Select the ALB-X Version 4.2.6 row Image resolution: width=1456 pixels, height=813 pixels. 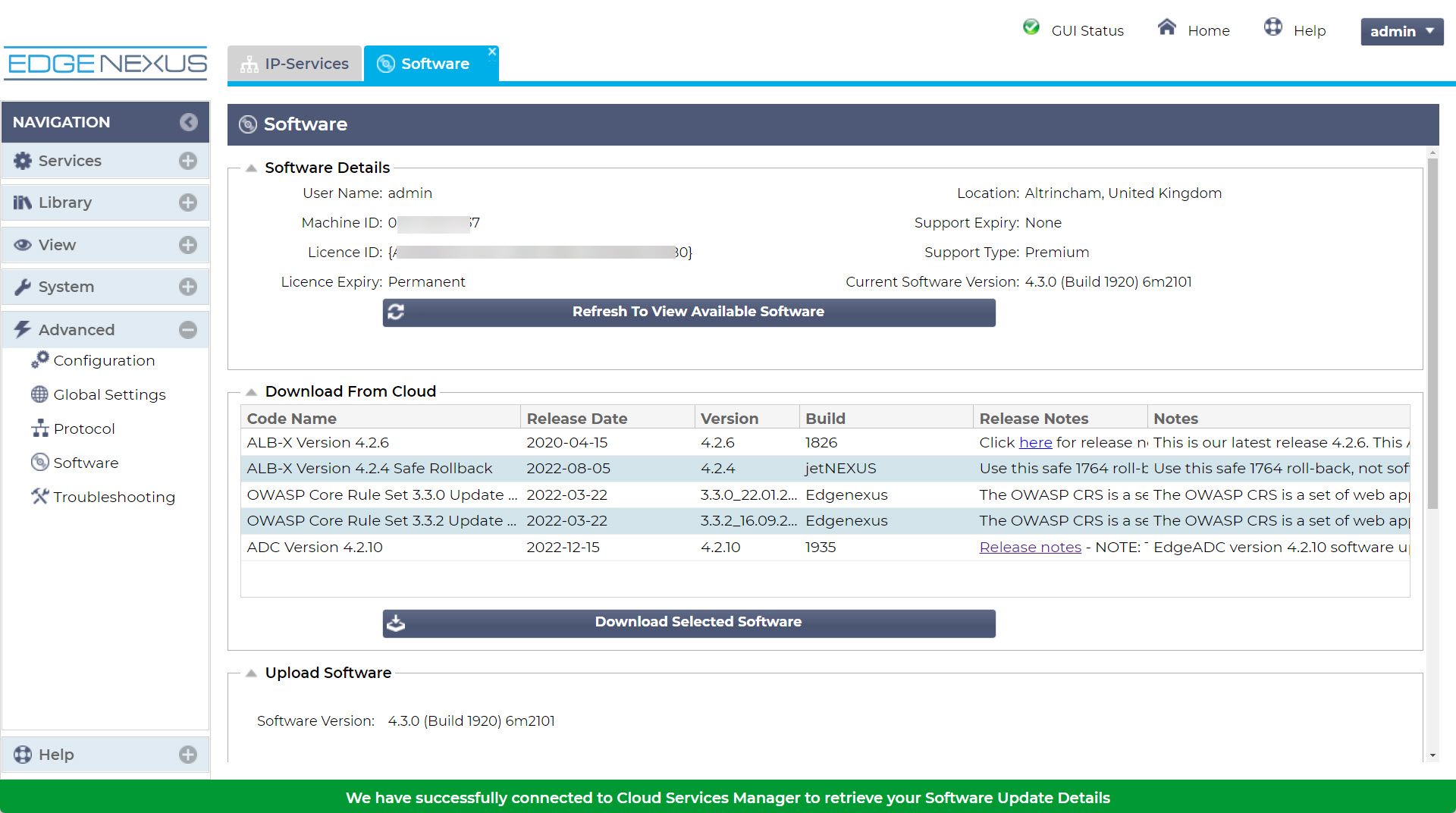[825, 442]
